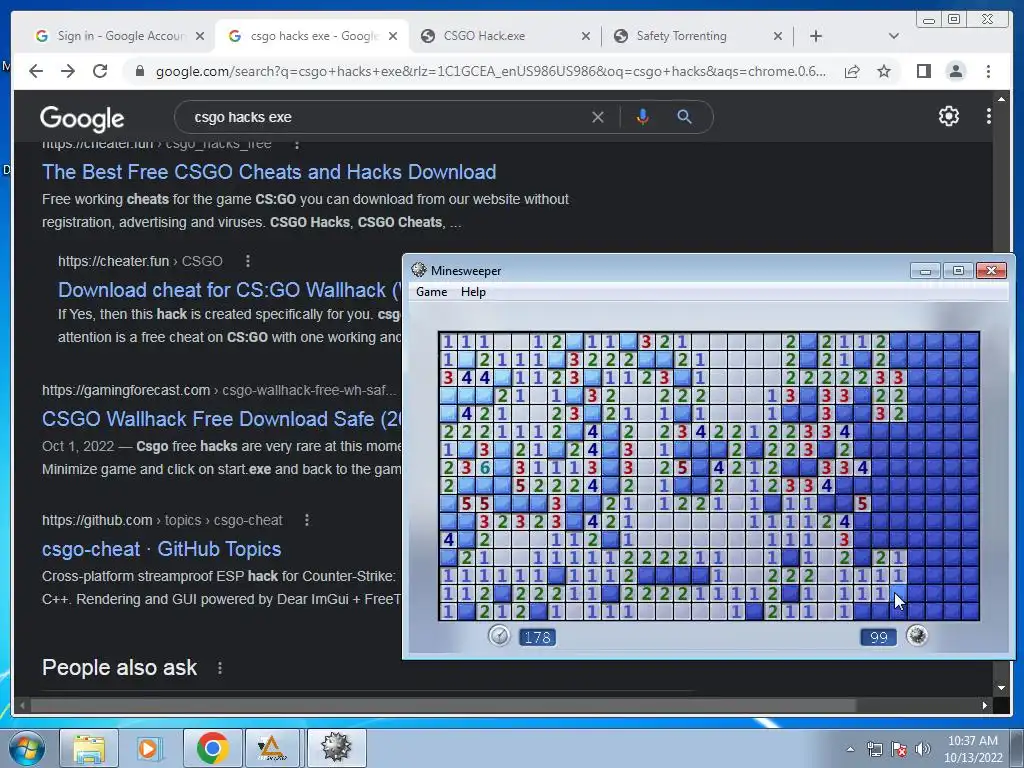Click the Aimp-style triangle app in taskbar

pos(272,749)
